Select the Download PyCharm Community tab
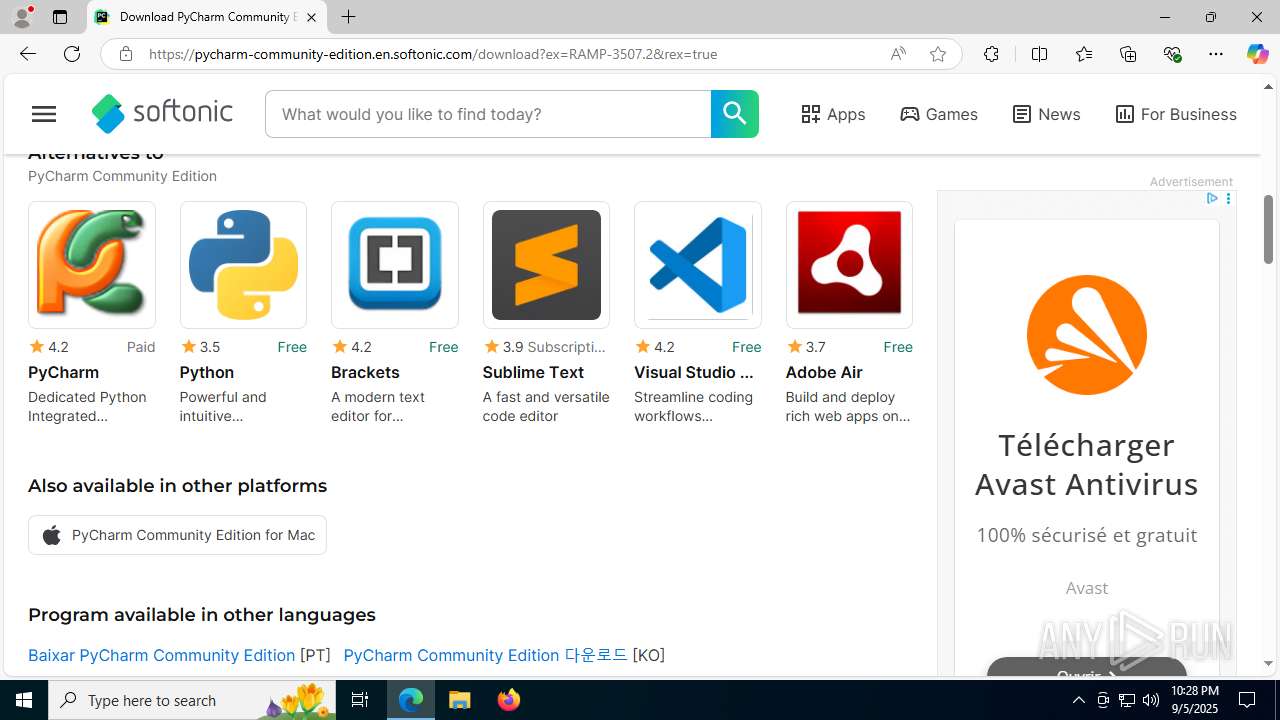 tap(207, 17)
